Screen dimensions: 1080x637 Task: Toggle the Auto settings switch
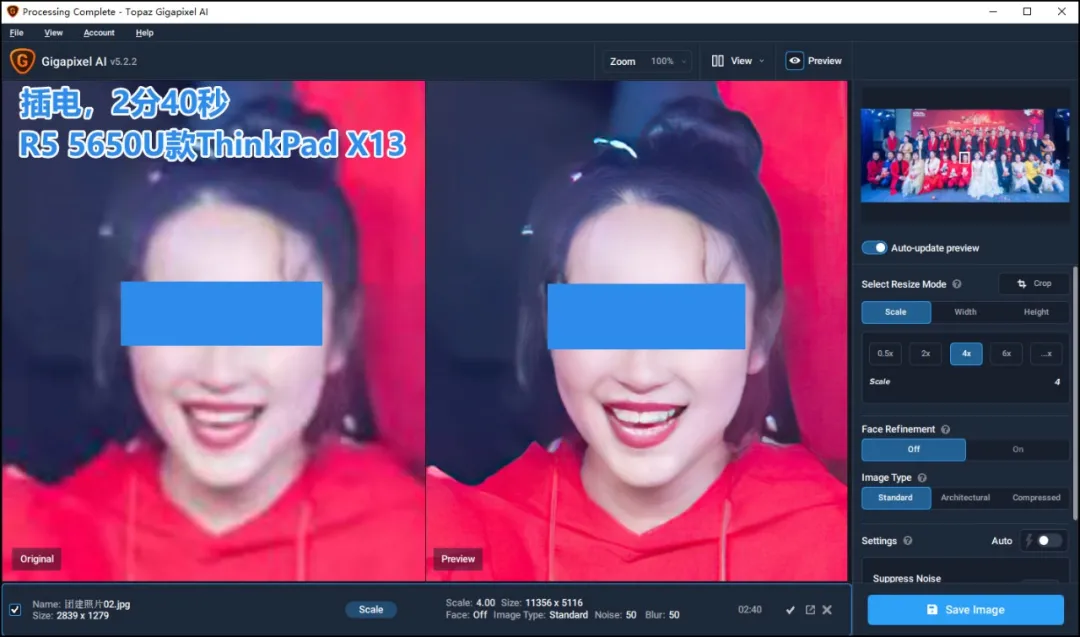(1048, 541)
